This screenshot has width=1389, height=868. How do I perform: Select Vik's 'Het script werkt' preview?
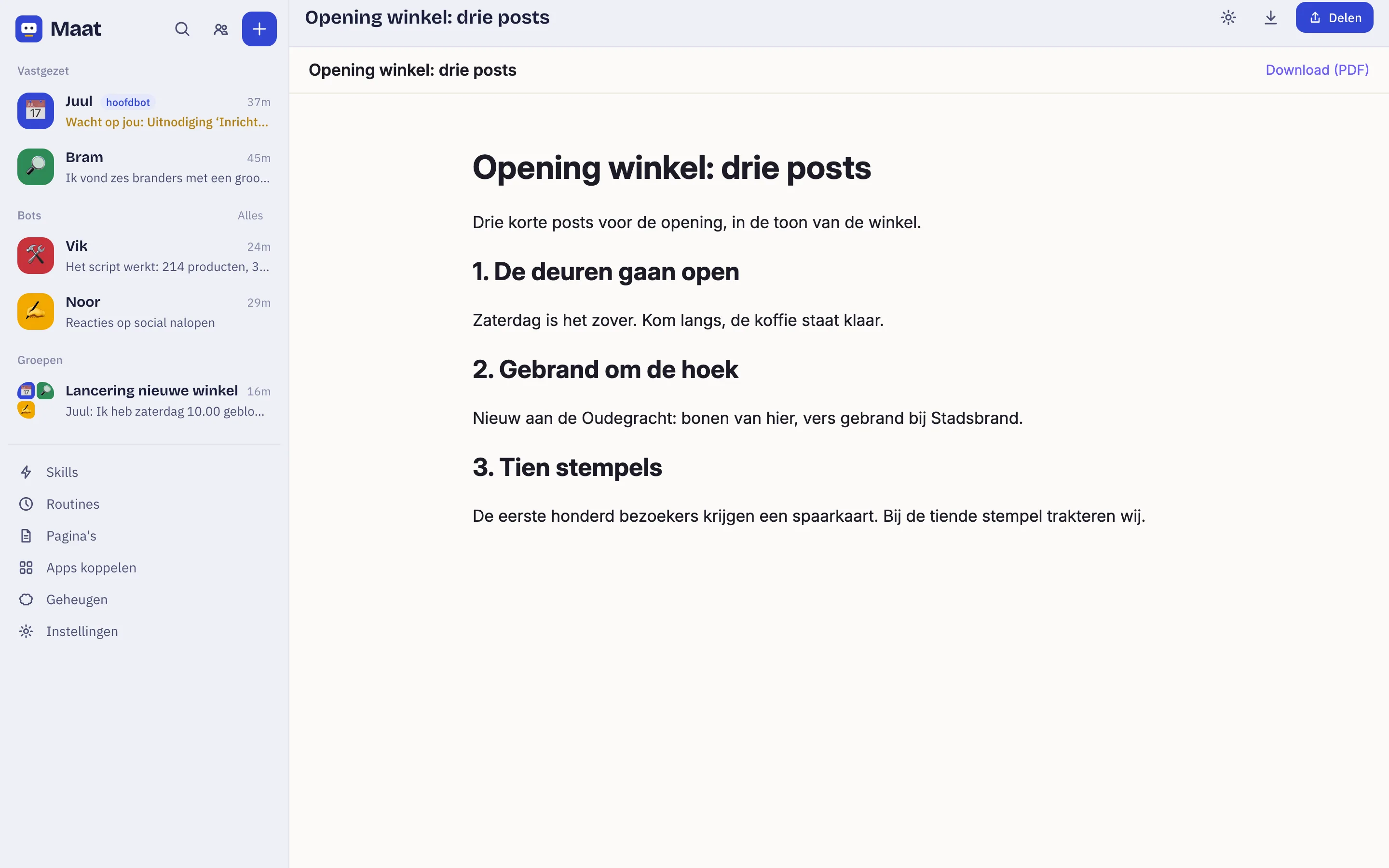(x=168, y=266)
